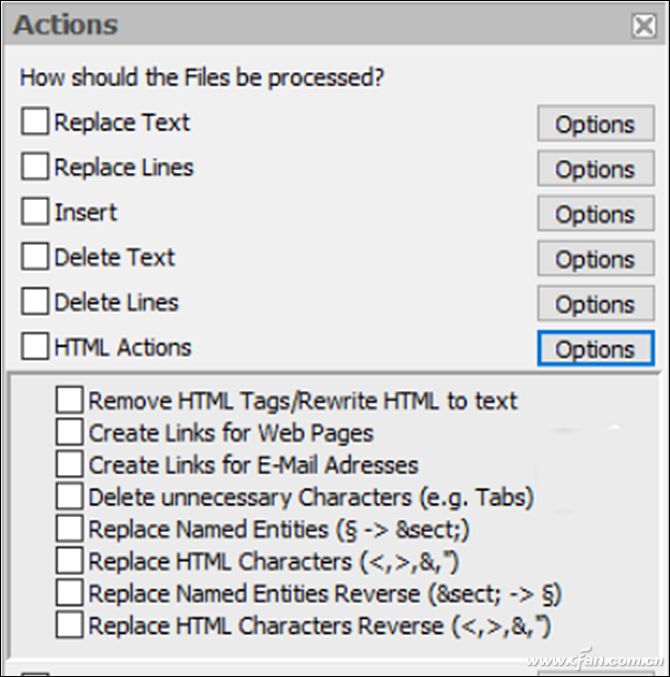Select Replace HTML Characters Reverse checkbox
The width and height of the screenshot is (670, 677).
click(x=69, y=626)
